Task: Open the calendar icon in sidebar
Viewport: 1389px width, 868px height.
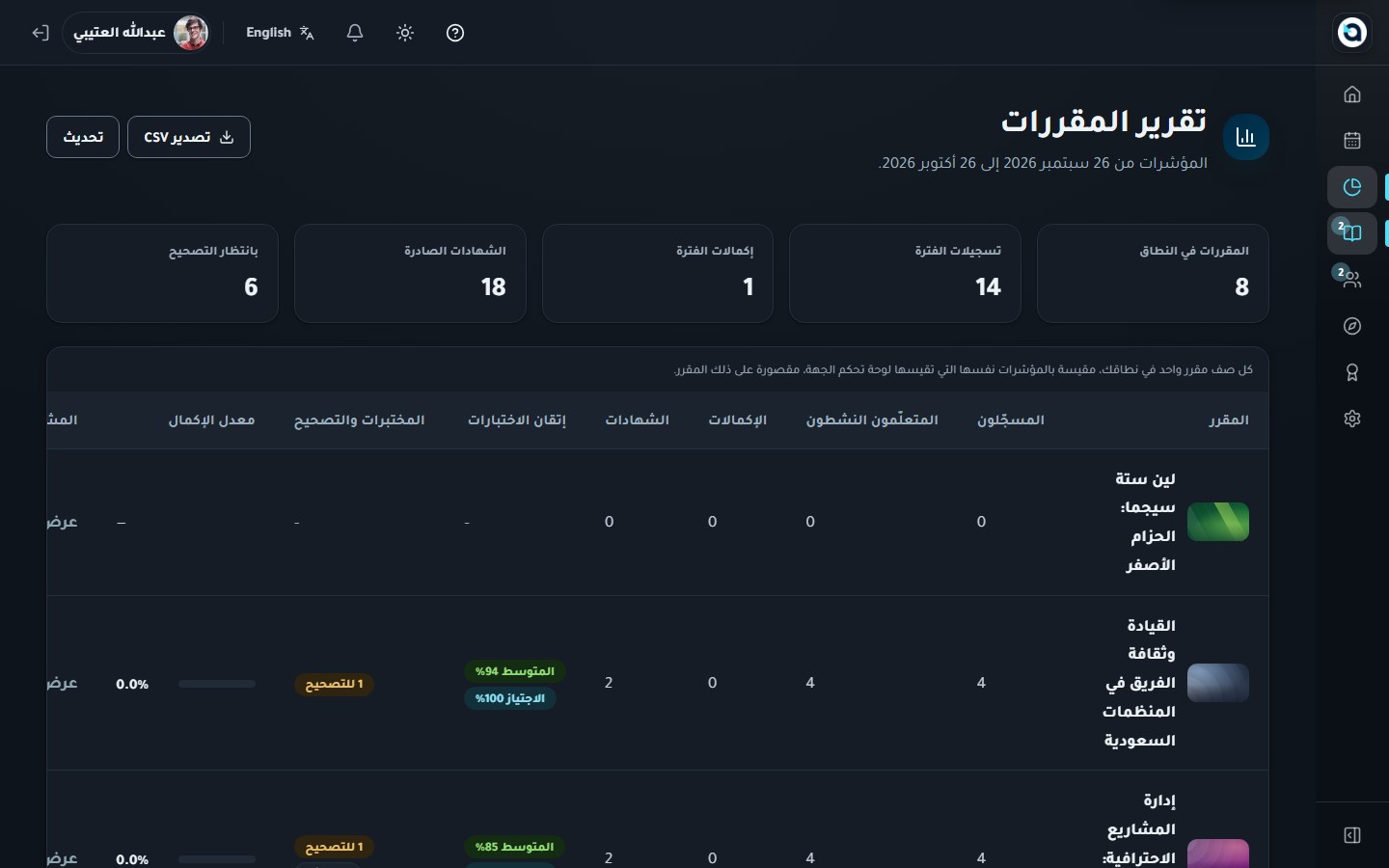Action: pyautogui.click(x=1352, y=141)
